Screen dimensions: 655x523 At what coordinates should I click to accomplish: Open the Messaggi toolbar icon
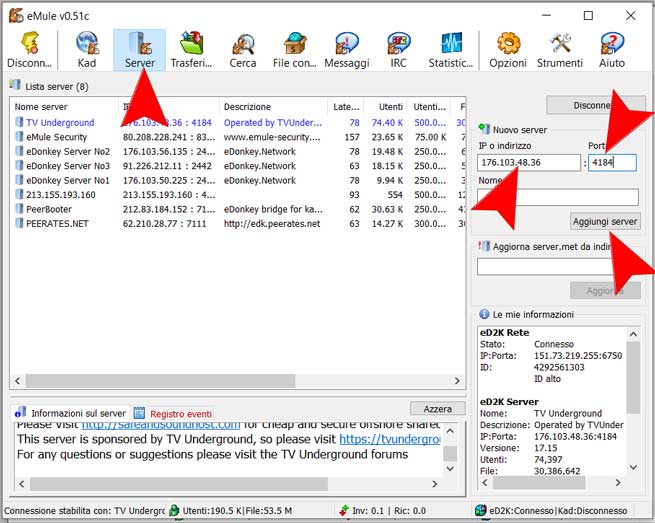pos(347,43)
